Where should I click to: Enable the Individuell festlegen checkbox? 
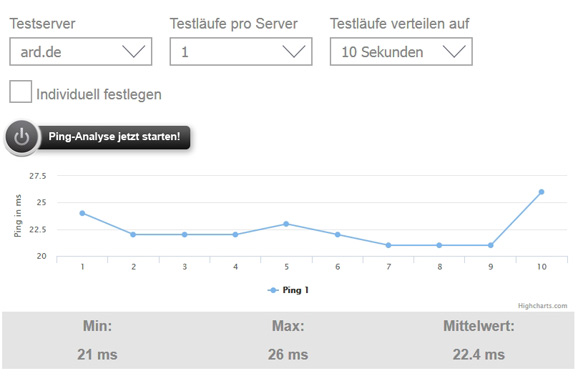[x=20, y=92]
